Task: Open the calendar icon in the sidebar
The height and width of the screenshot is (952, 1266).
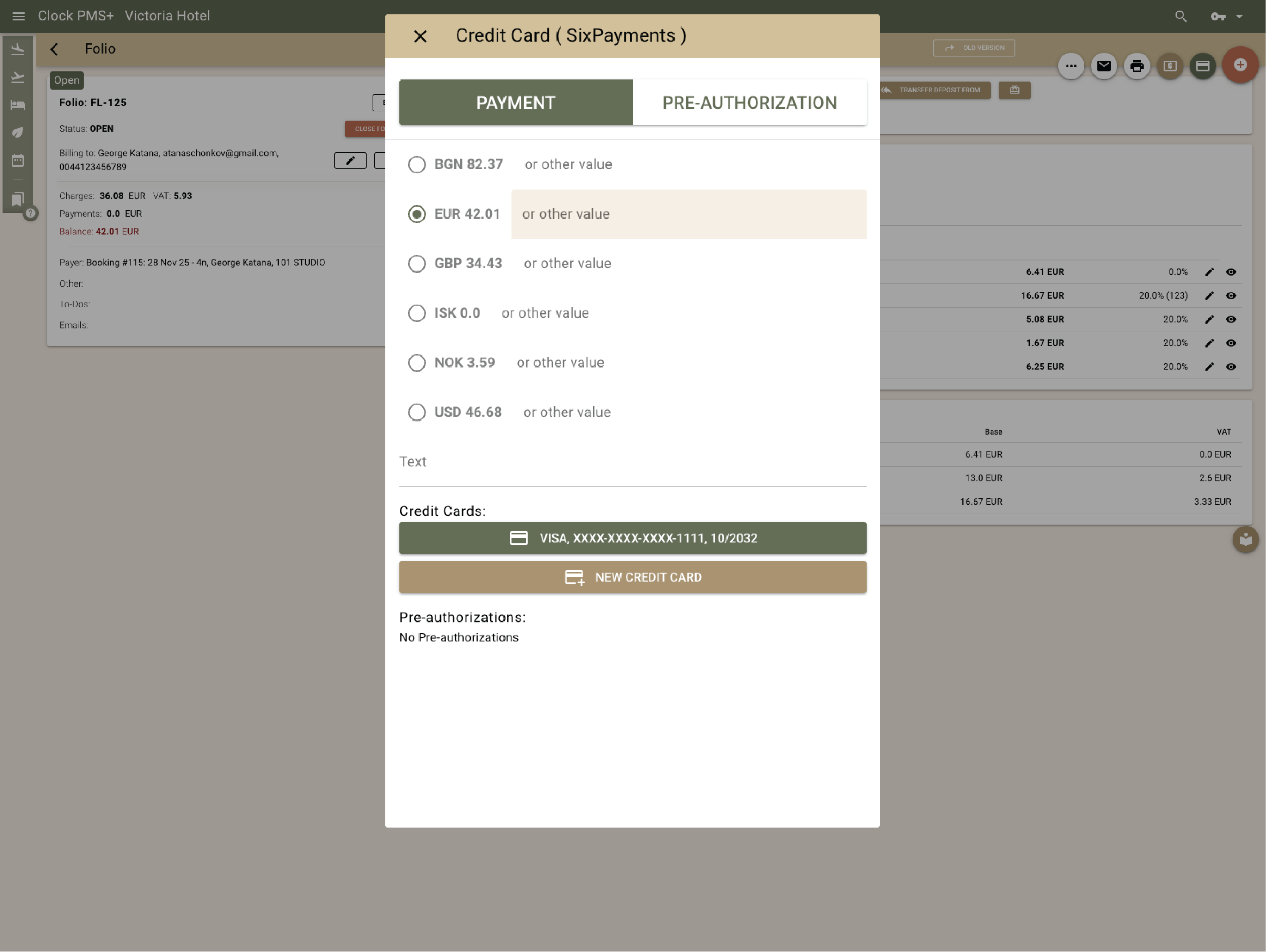Action: [18, 161]
